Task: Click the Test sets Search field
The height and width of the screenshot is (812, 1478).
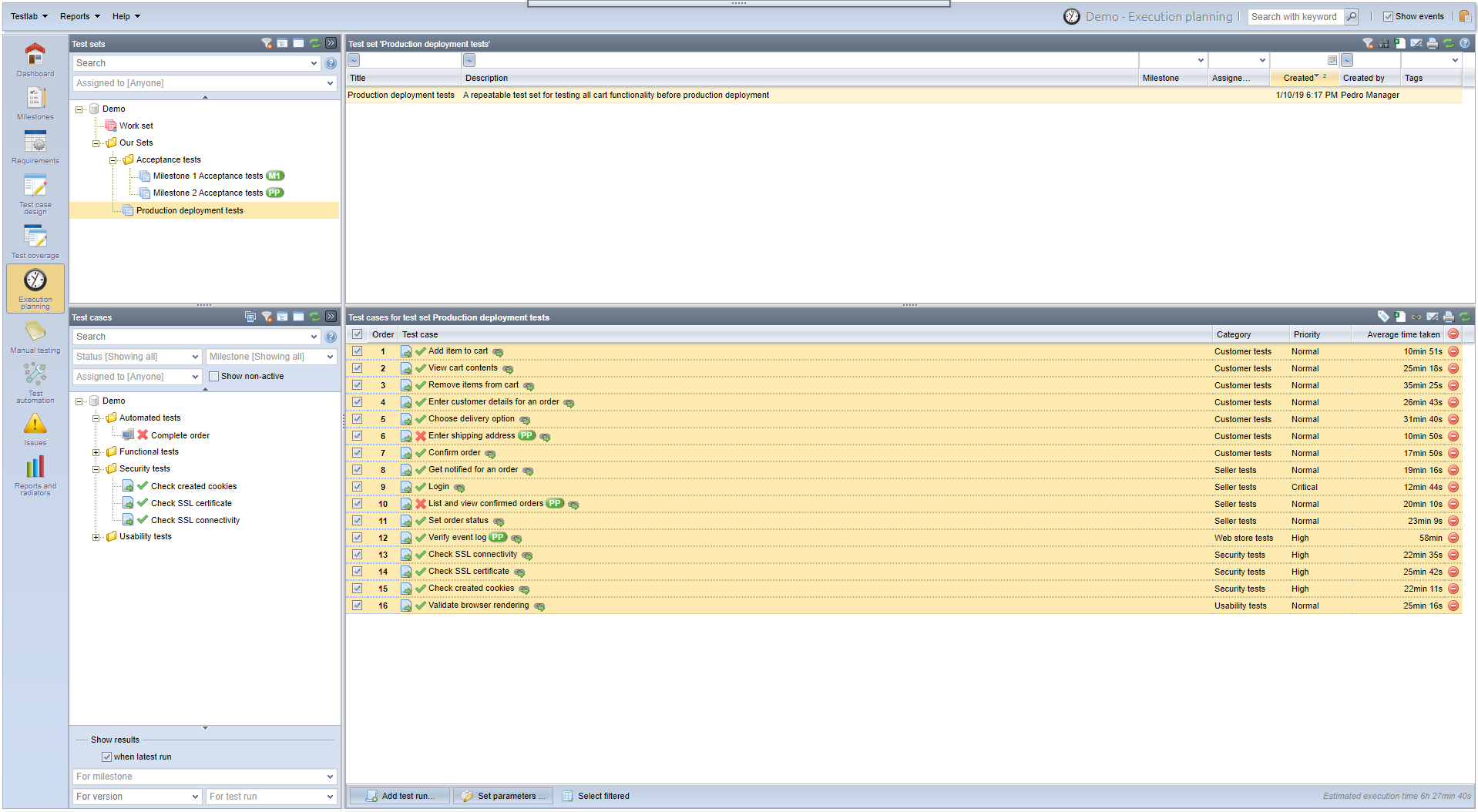Action: (x=196, y=63)
